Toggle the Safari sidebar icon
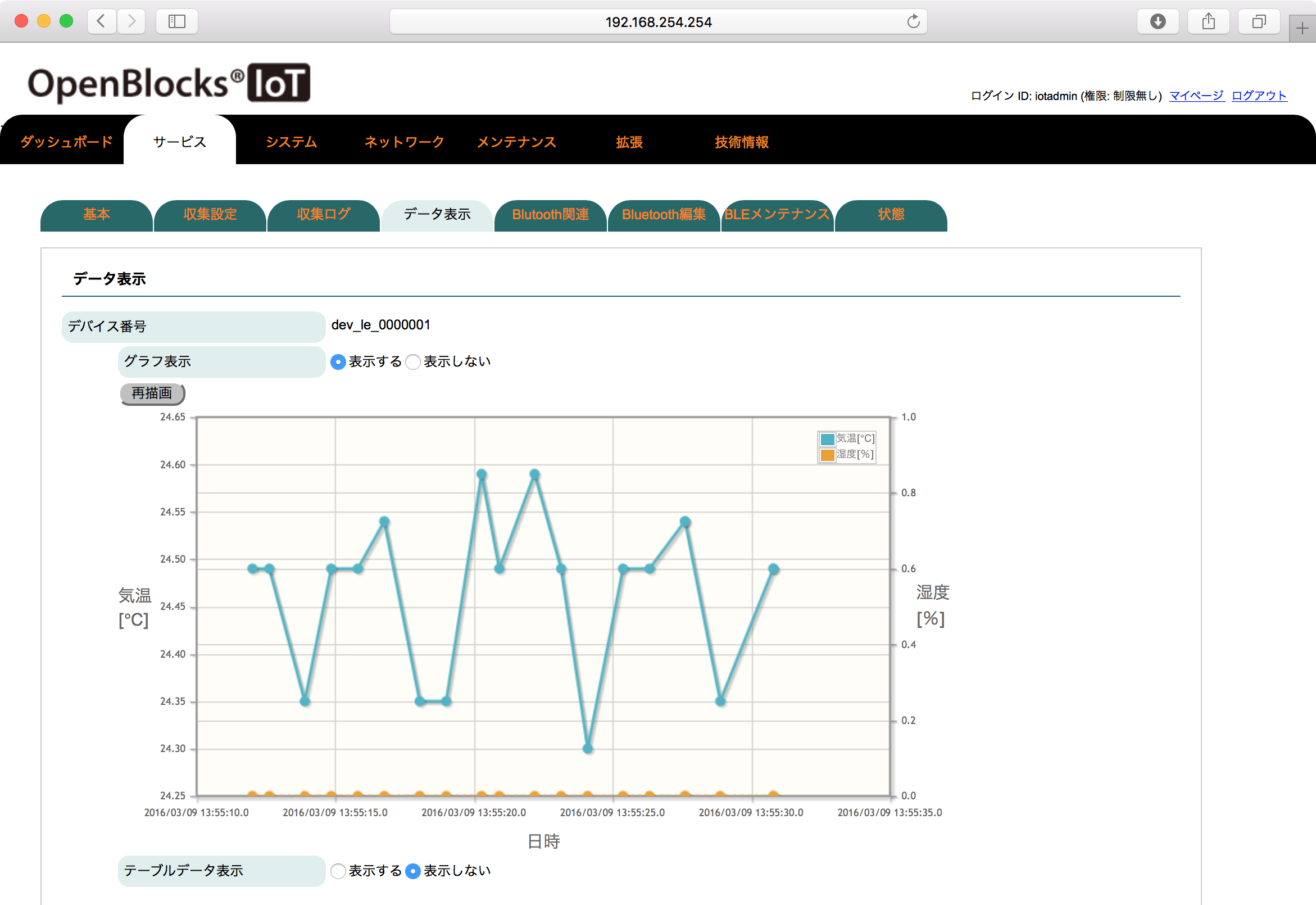This screenshot has width=1316, height=905. [x=177, y=21]
